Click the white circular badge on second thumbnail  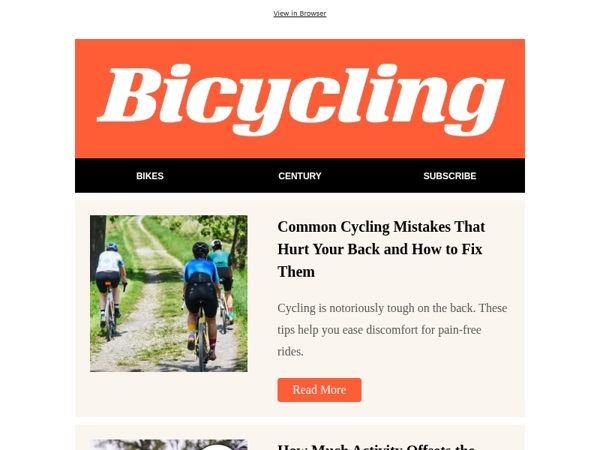pos(217,446)
